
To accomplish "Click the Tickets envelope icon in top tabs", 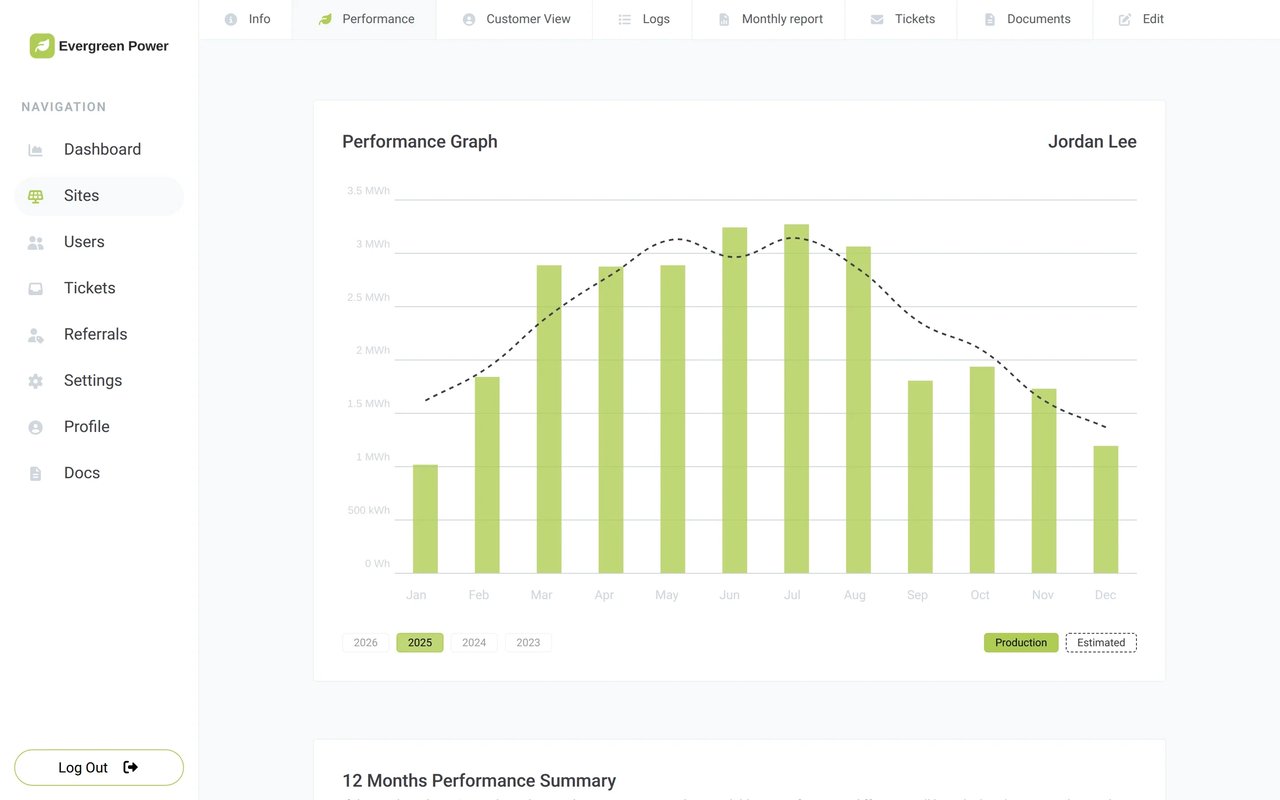I will pyautogui.click(x=877, y=19).
